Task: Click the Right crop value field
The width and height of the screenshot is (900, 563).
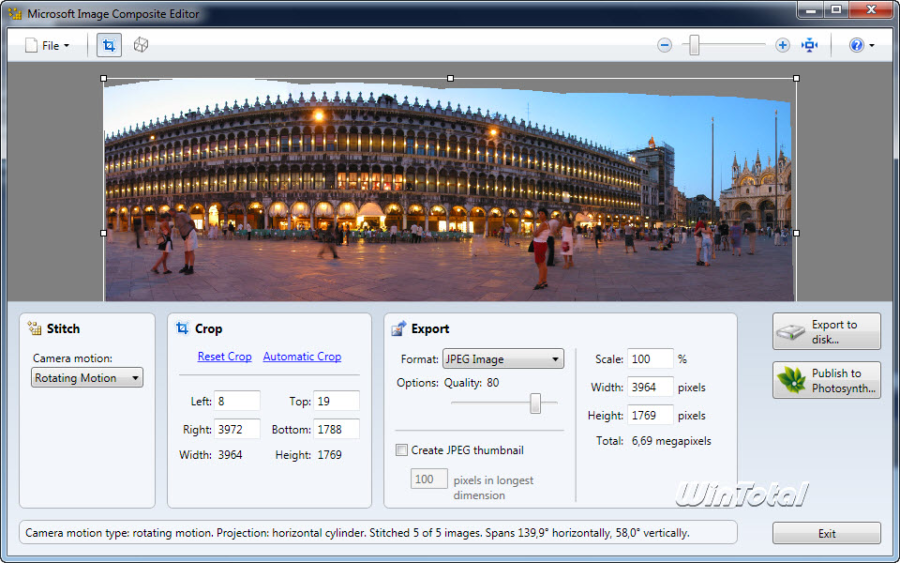Action: 237,429
